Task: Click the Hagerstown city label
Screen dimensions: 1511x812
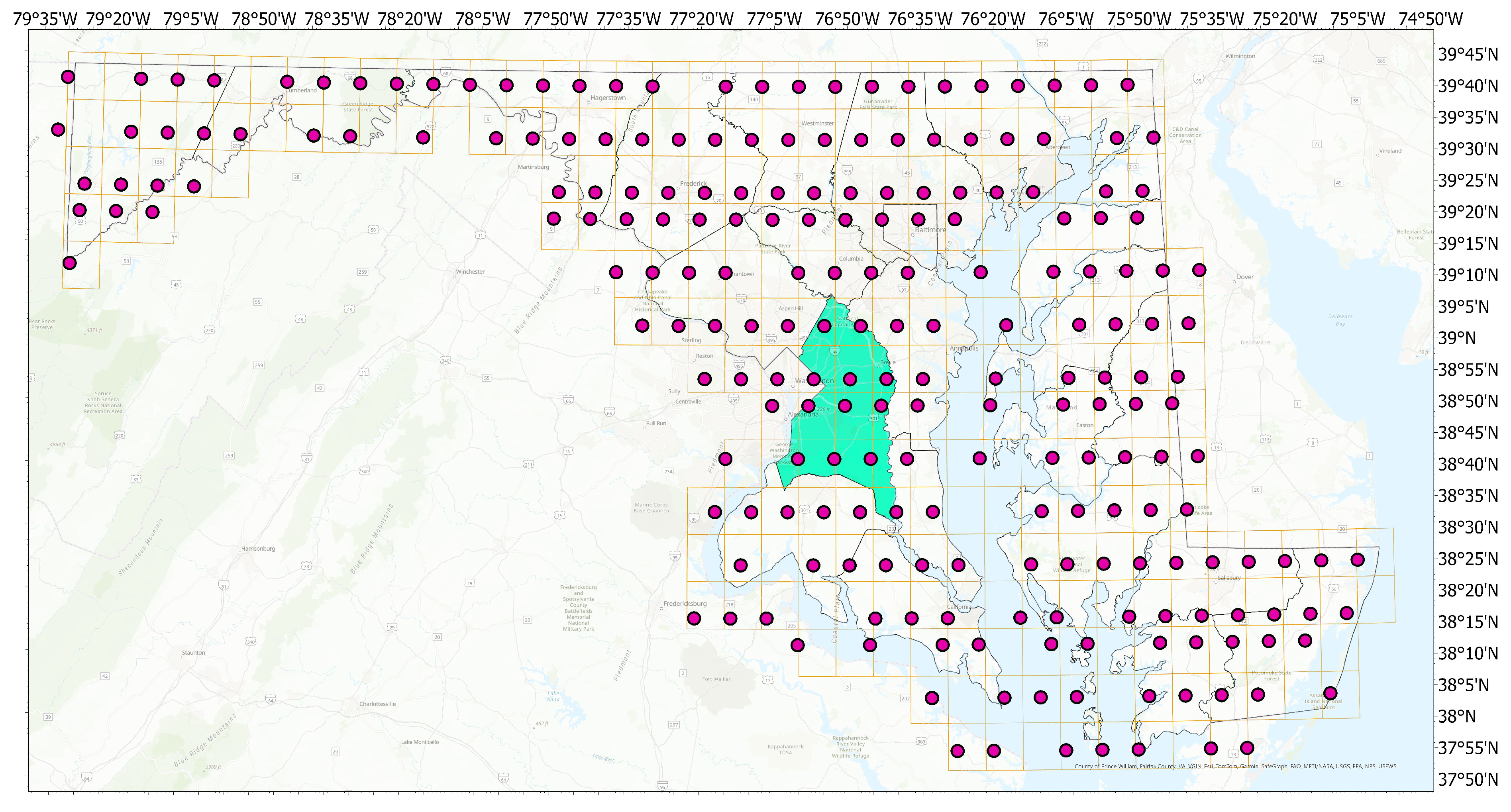Action: (608, 98)
